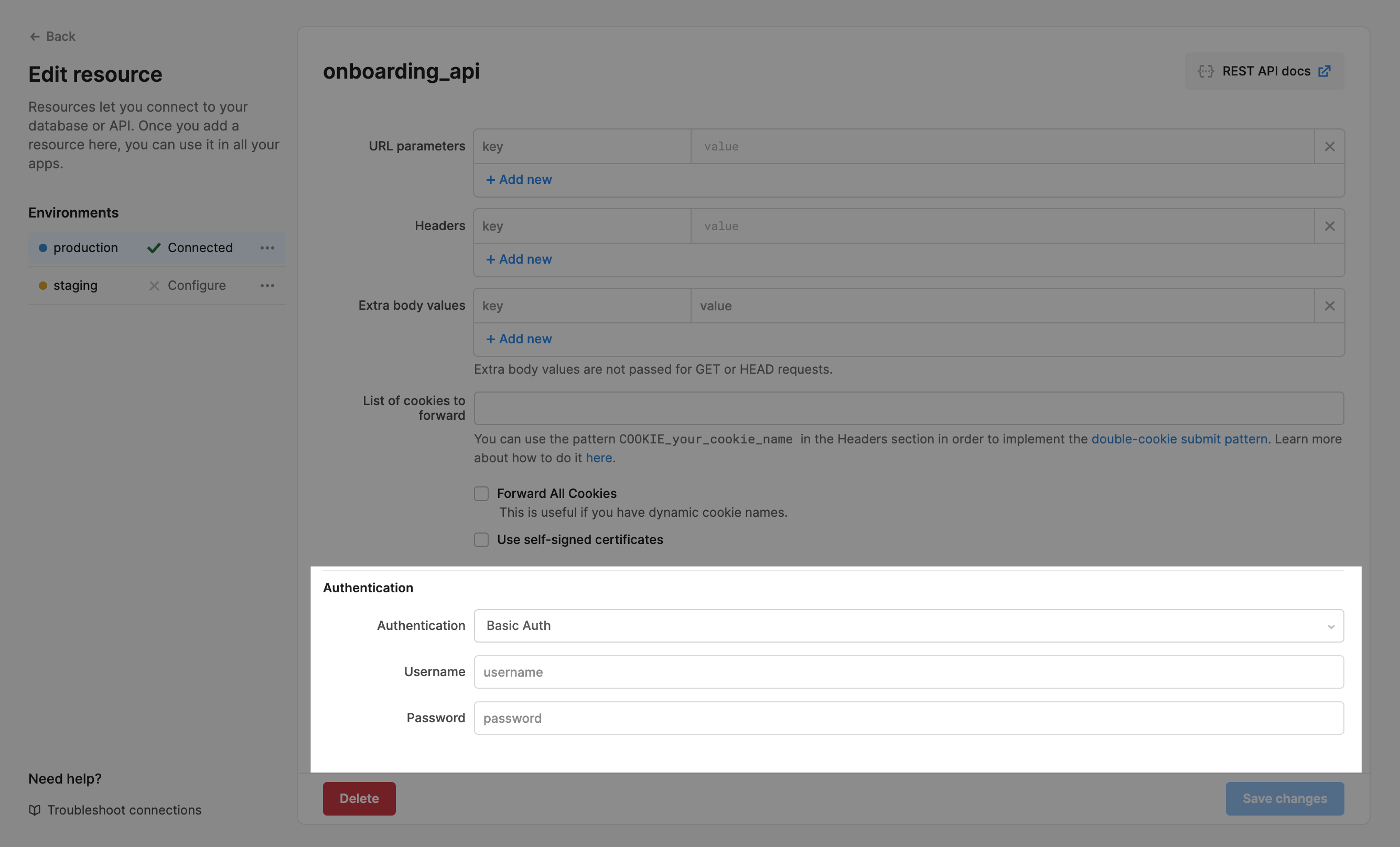Open REST API docs via external link icon
Viewport: 1400px width, 847px height.
[x=1326, y=71]
